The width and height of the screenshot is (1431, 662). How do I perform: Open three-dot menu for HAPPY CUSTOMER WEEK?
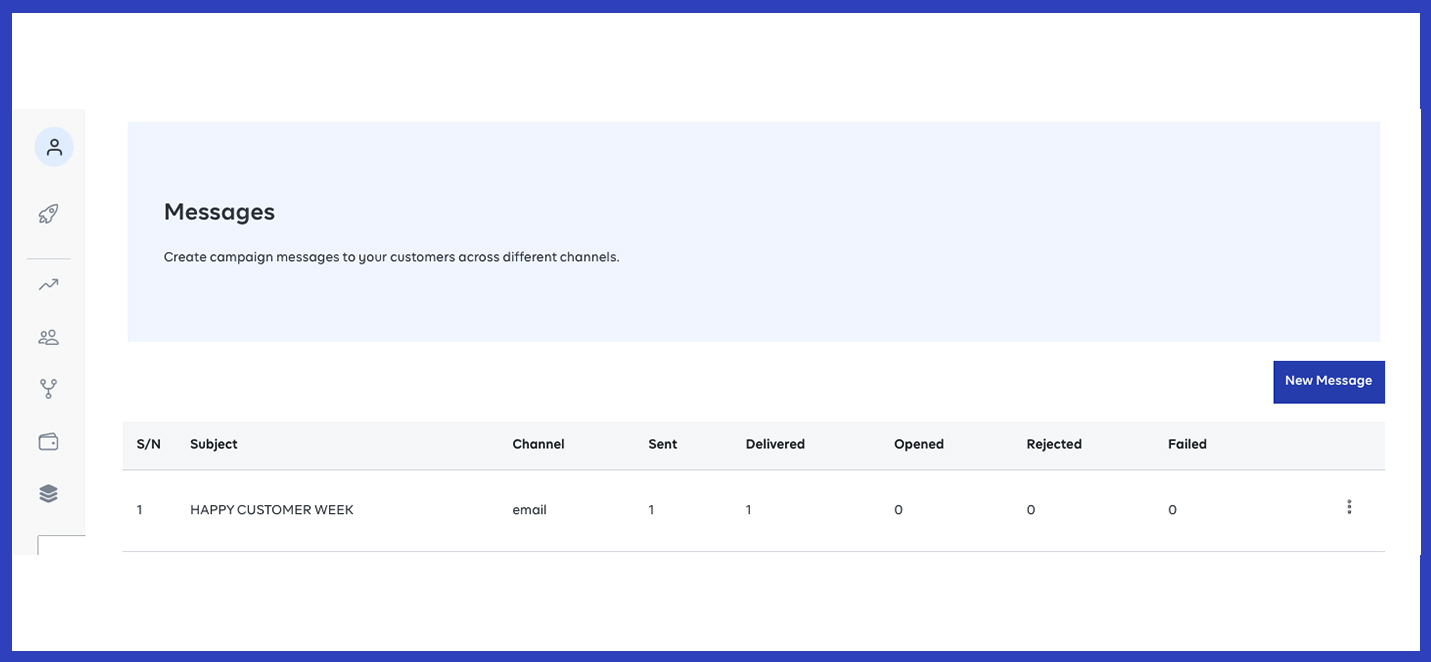[1349, 508]
